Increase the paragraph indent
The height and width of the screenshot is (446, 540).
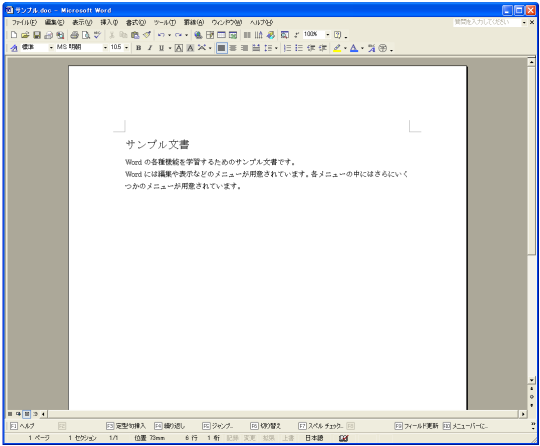tap(323, 48)
